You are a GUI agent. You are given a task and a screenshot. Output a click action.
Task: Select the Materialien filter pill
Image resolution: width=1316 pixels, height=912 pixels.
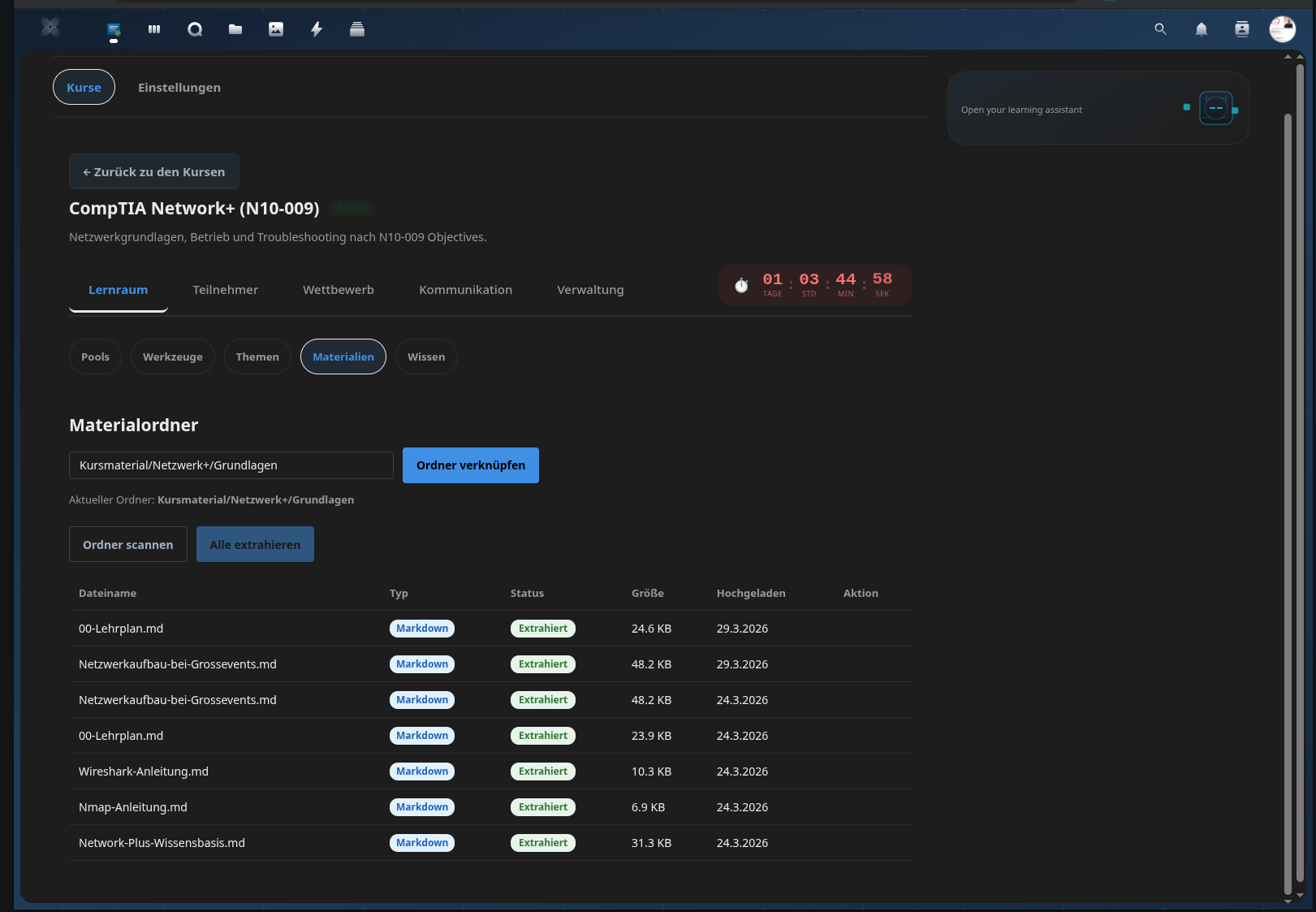pyautogui.click(x=343, y=357)
